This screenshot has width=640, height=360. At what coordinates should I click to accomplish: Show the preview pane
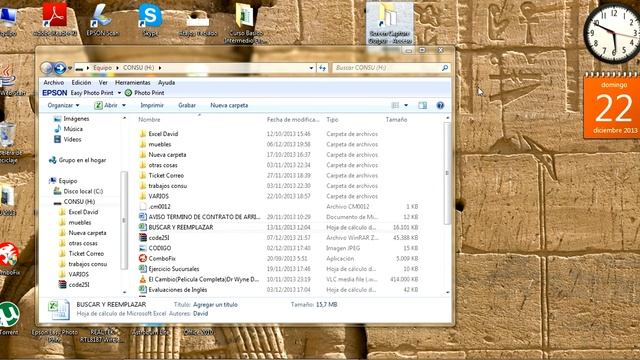tap(422, 105)
